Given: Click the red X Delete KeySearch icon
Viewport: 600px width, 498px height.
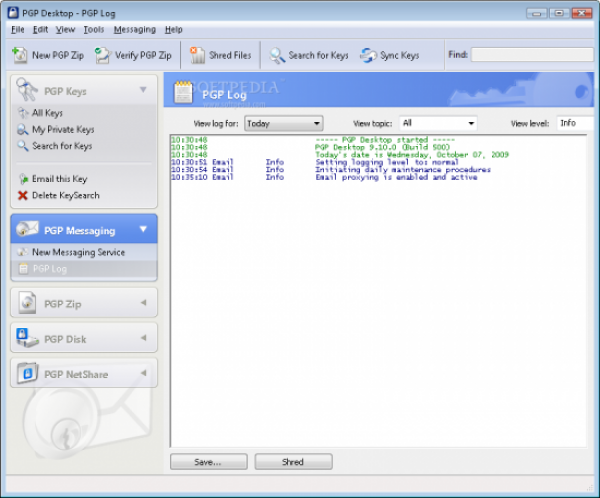Looking at the screenshot, I should click(23, 196).
